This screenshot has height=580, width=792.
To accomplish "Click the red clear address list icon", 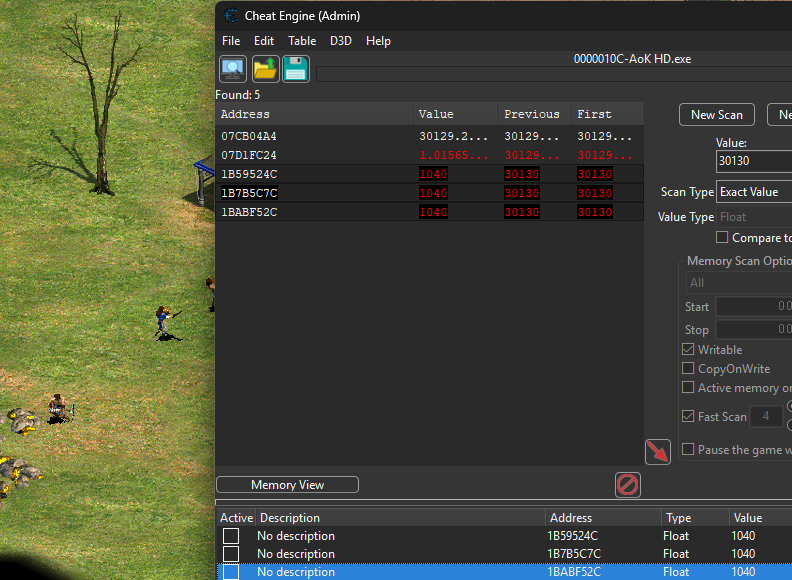I will pos(628,485).
